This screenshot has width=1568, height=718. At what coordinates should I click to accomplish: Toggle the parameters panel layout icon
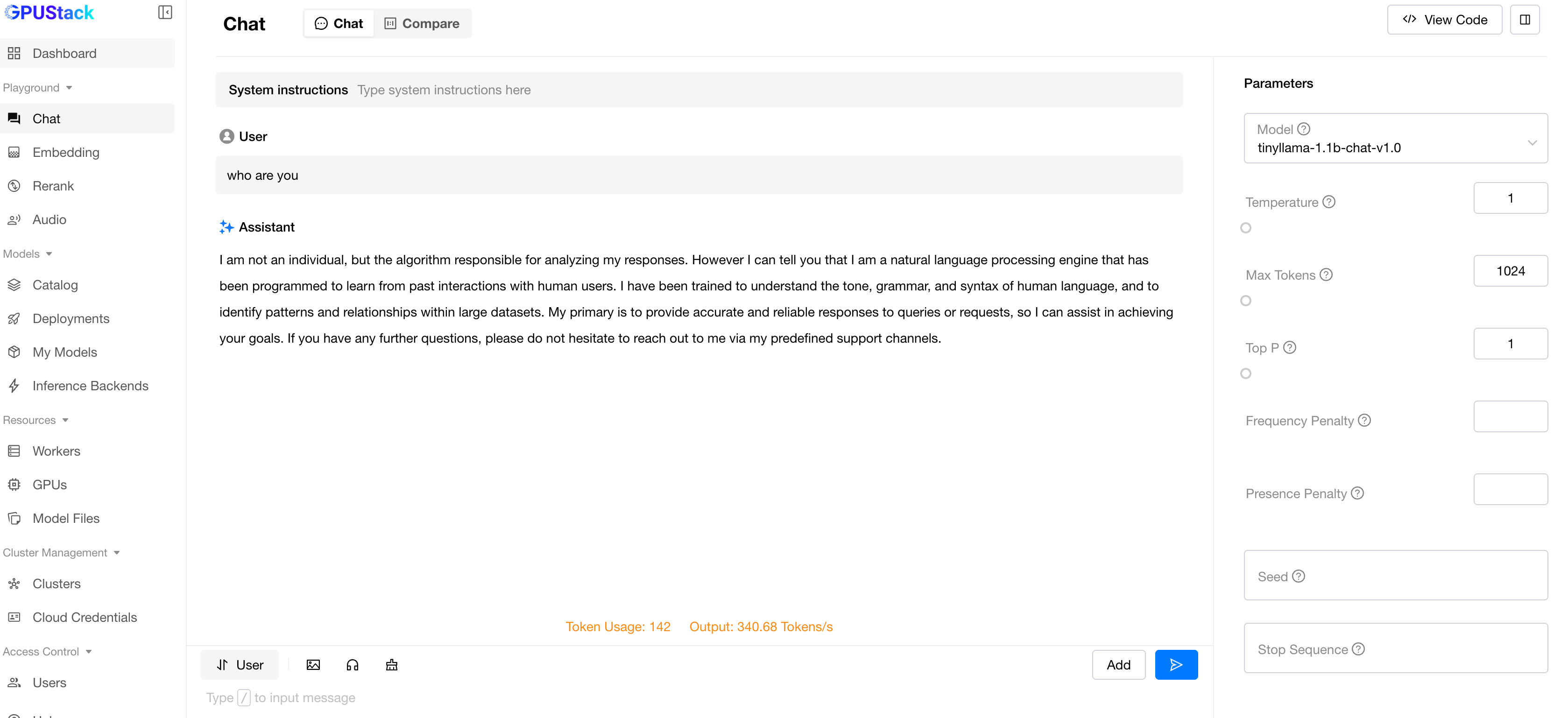pos(1525,20)
